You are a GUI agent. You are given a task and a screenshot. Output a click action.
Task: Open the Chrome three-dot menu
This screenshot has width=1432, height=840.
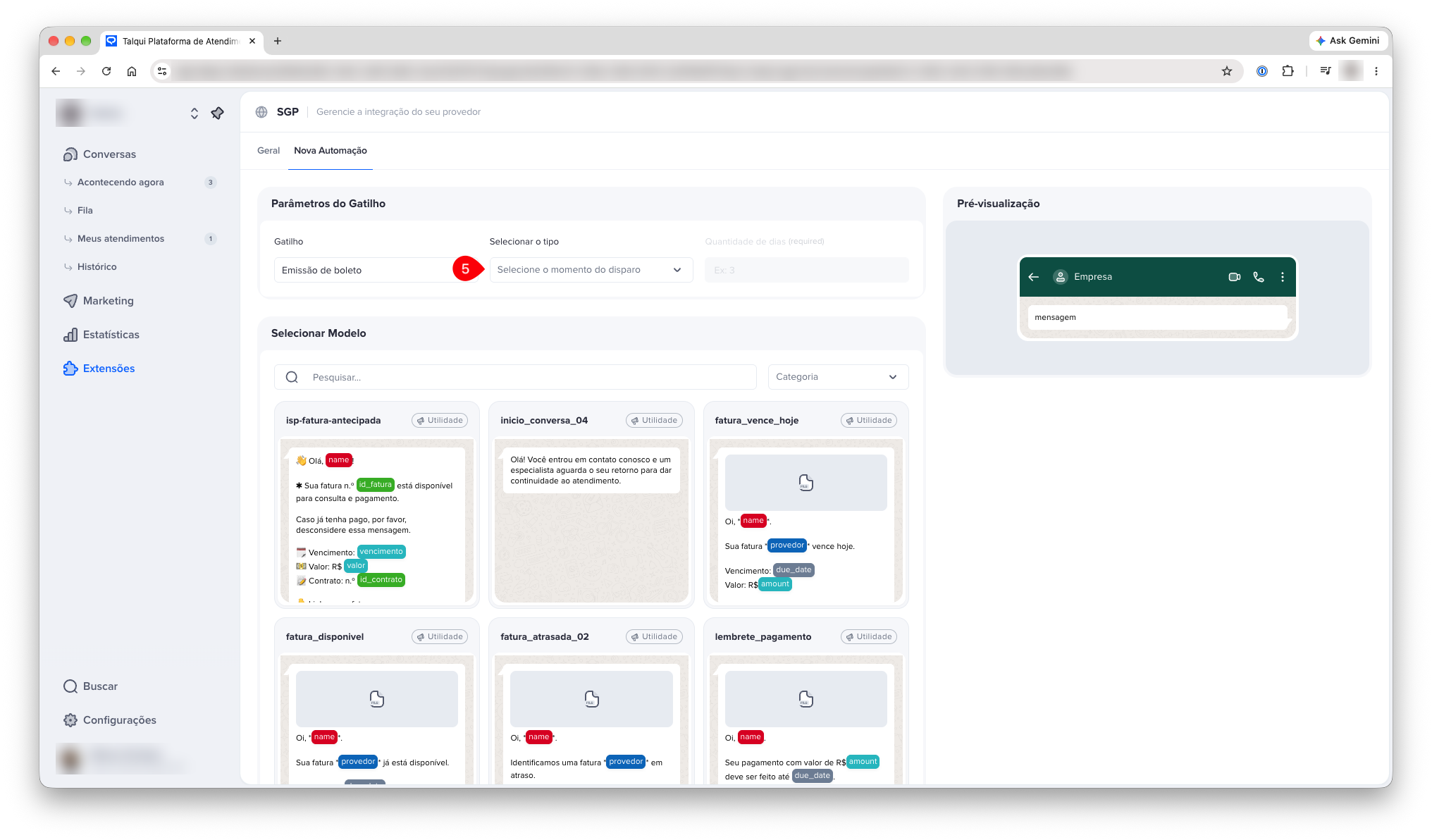coord(1376,71)
